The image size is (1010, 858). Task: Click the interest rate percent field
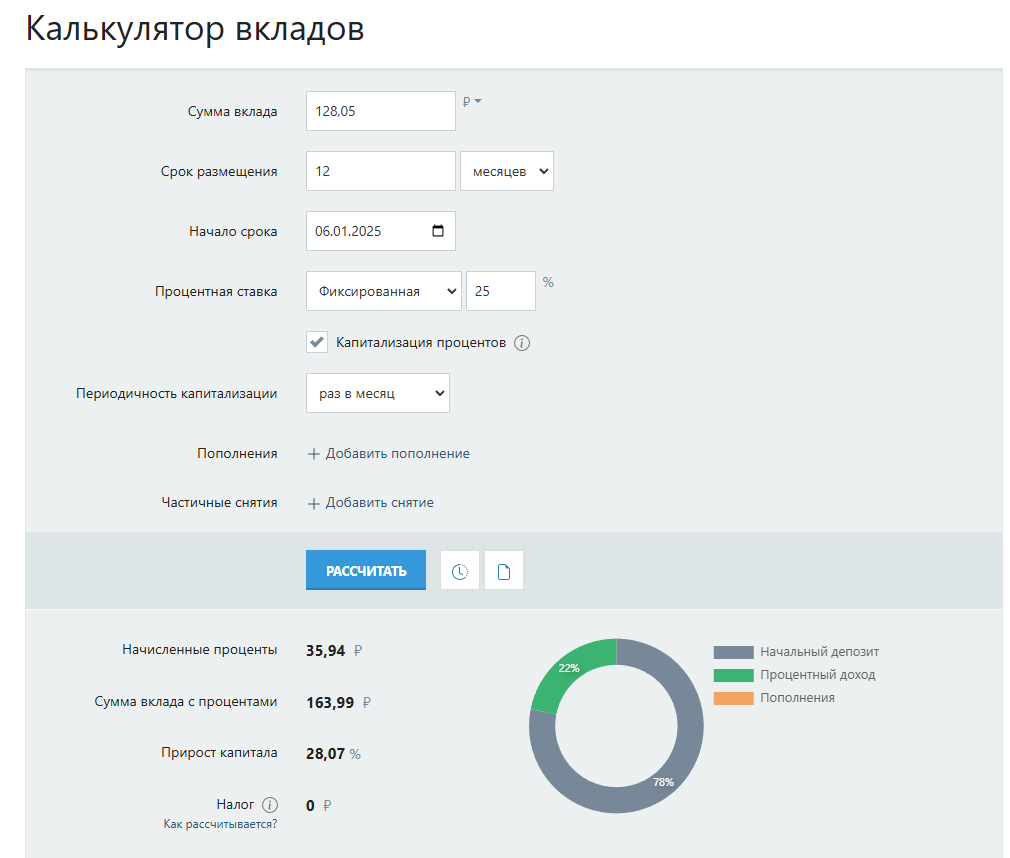[x=500, y=292]
